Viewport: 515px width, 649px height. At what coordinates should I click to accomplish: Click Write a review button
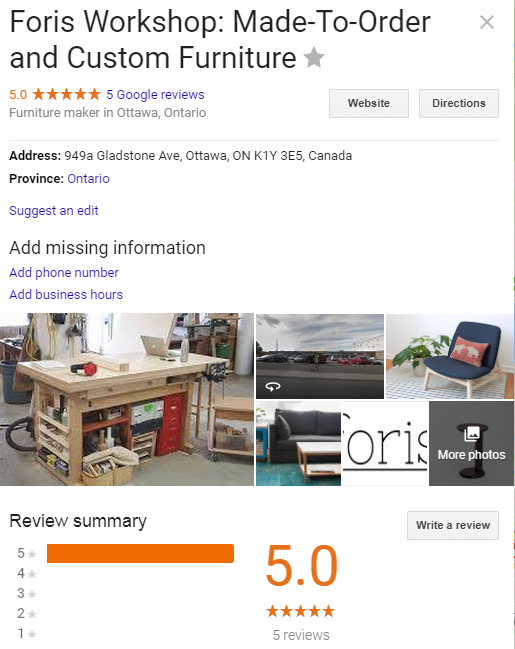pos(453,525)
